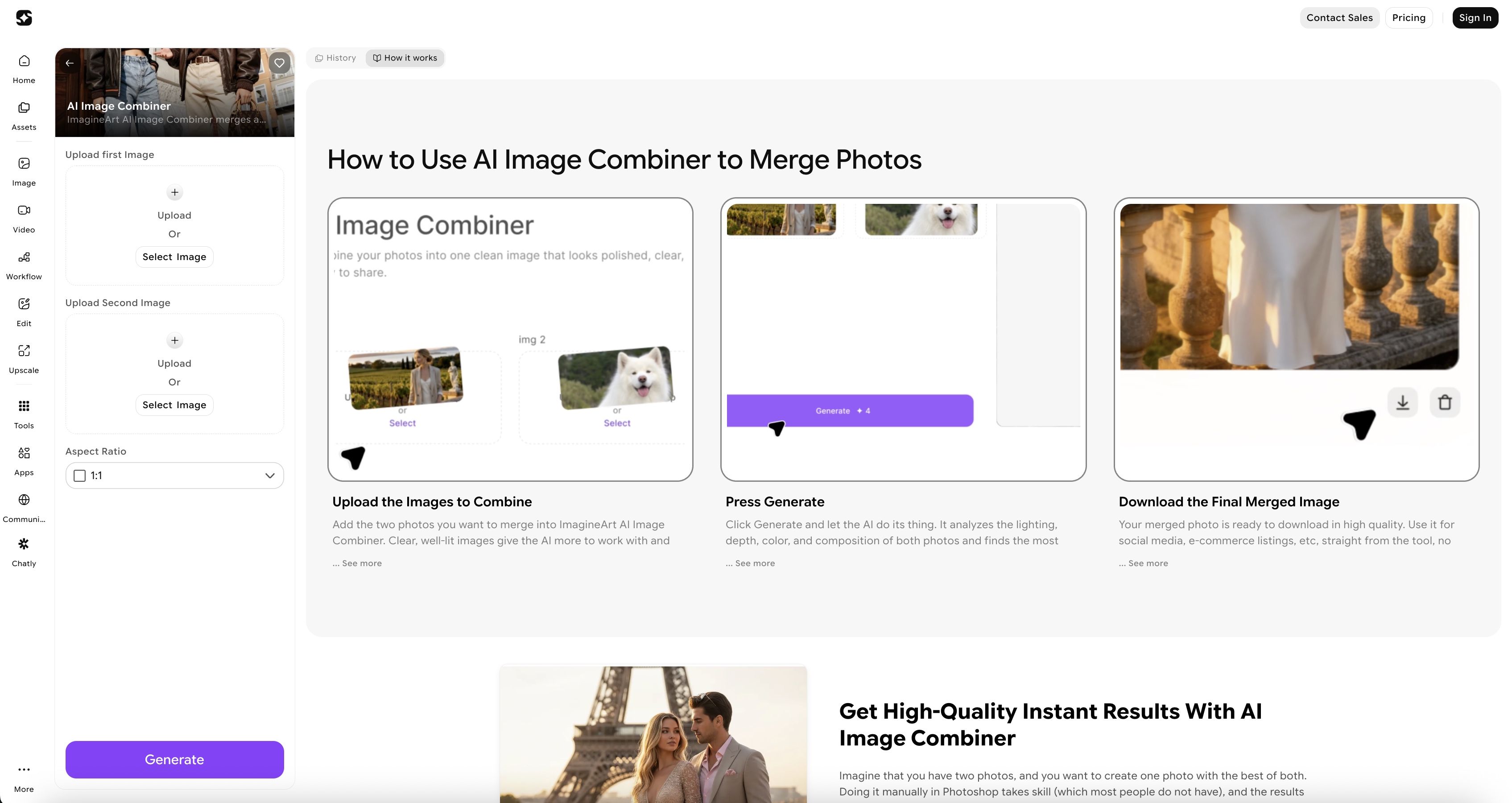Click Select Image under Upload first Image
Image resolution: width=1512 pixels, height=803 pixels.
tap(174, 257)
